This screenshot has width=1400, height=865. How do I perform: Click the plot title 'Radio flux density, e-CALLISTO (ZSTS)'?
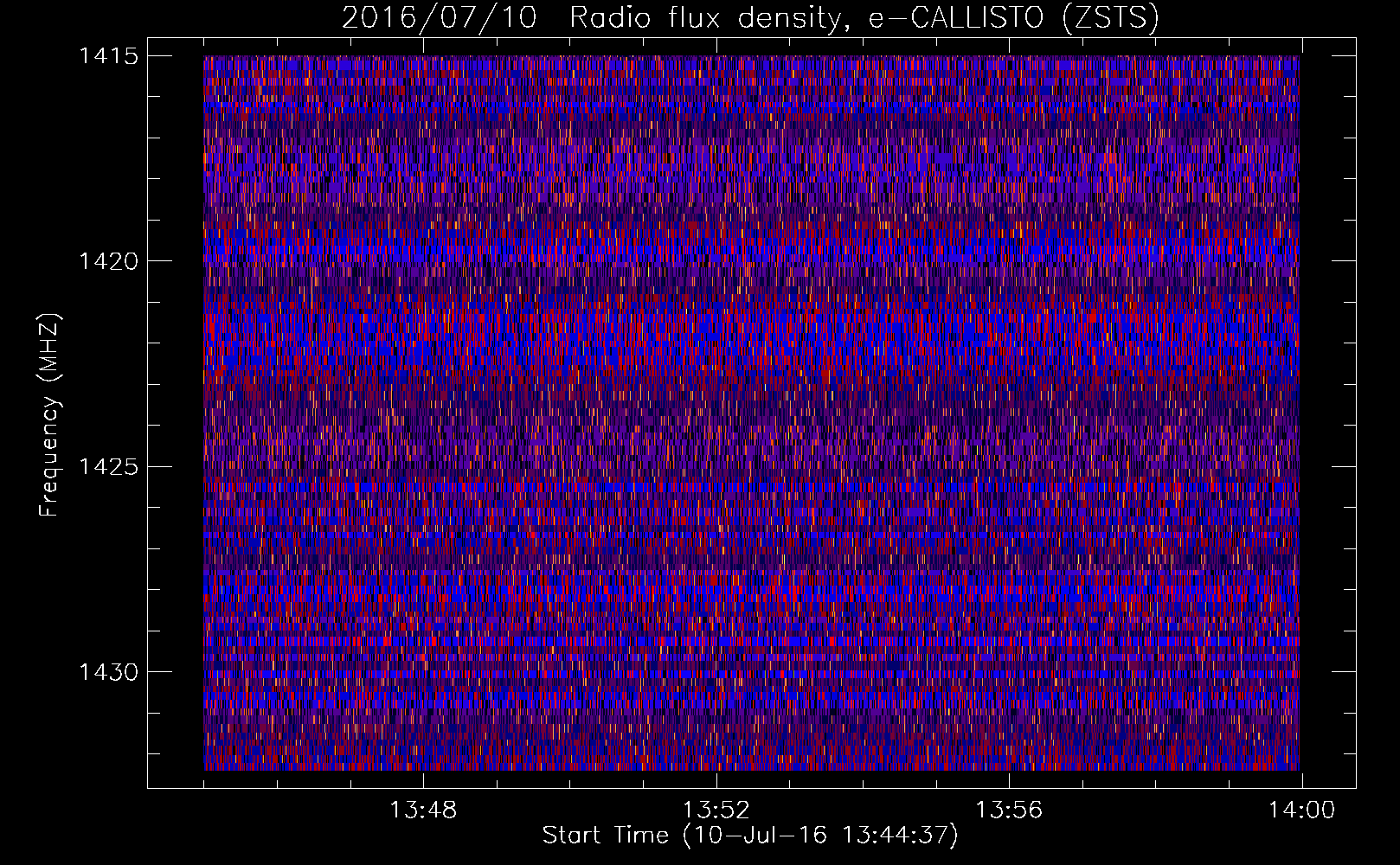point(864,17)
